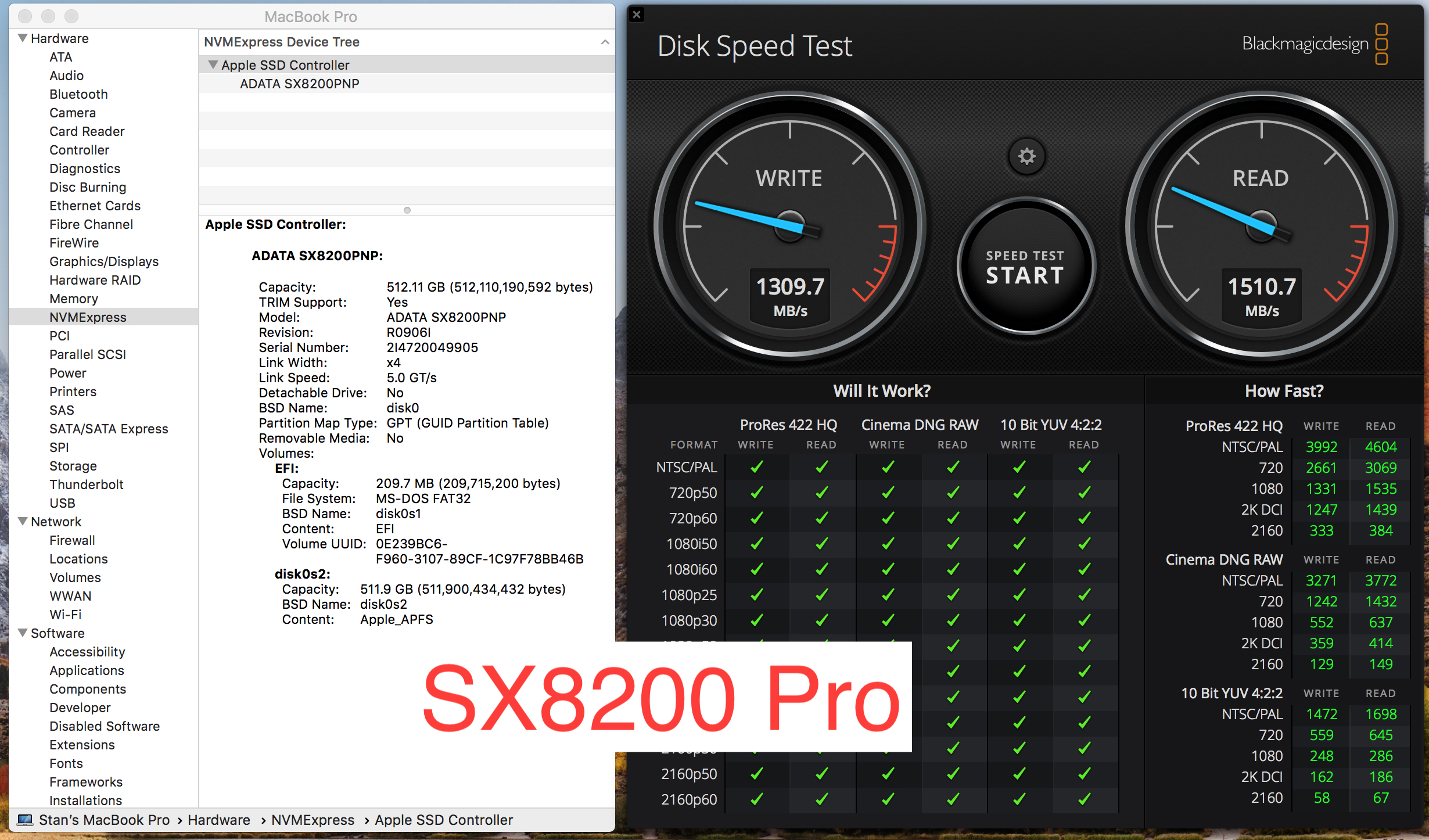Grab the split pane divider handle
1429x840 pixels.
(x=407, y=210)
